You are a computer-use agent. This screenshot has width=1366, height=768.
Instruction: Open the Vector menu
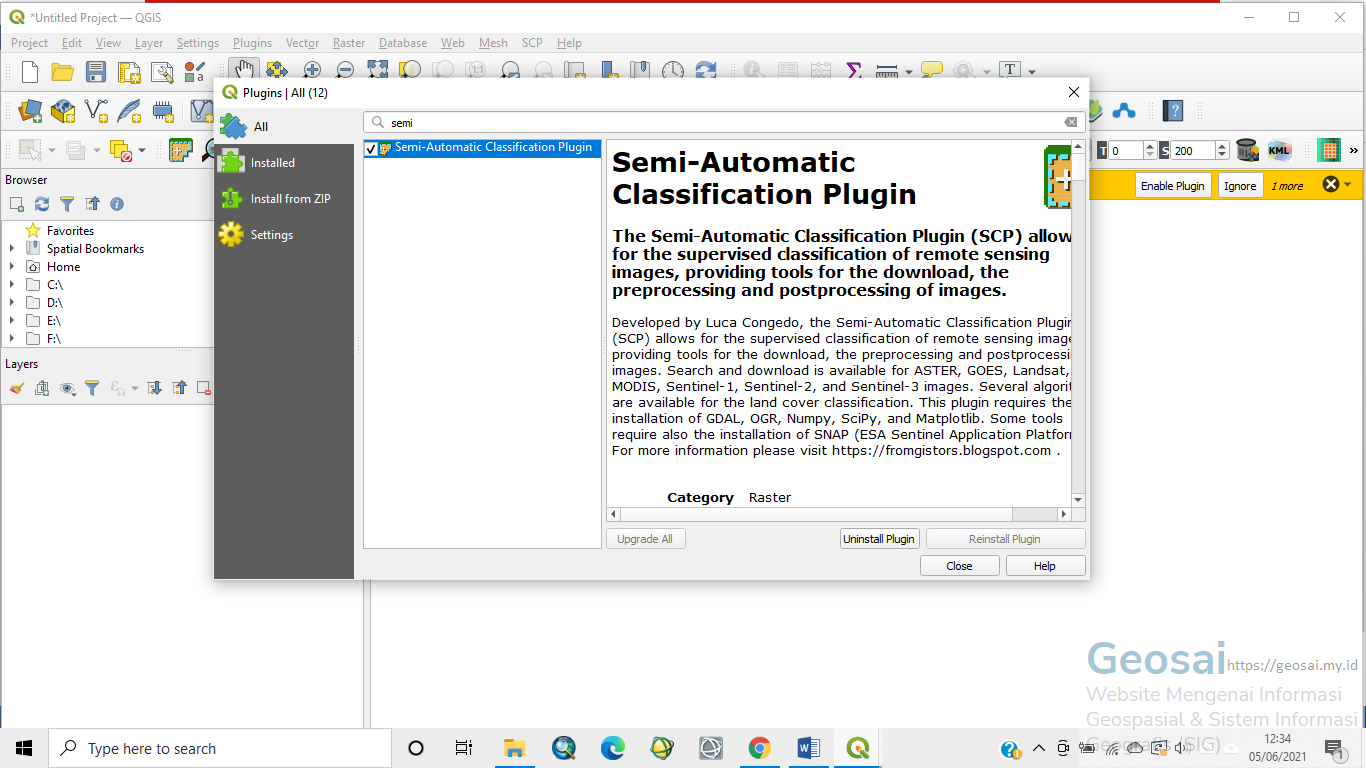pos(302,43)
